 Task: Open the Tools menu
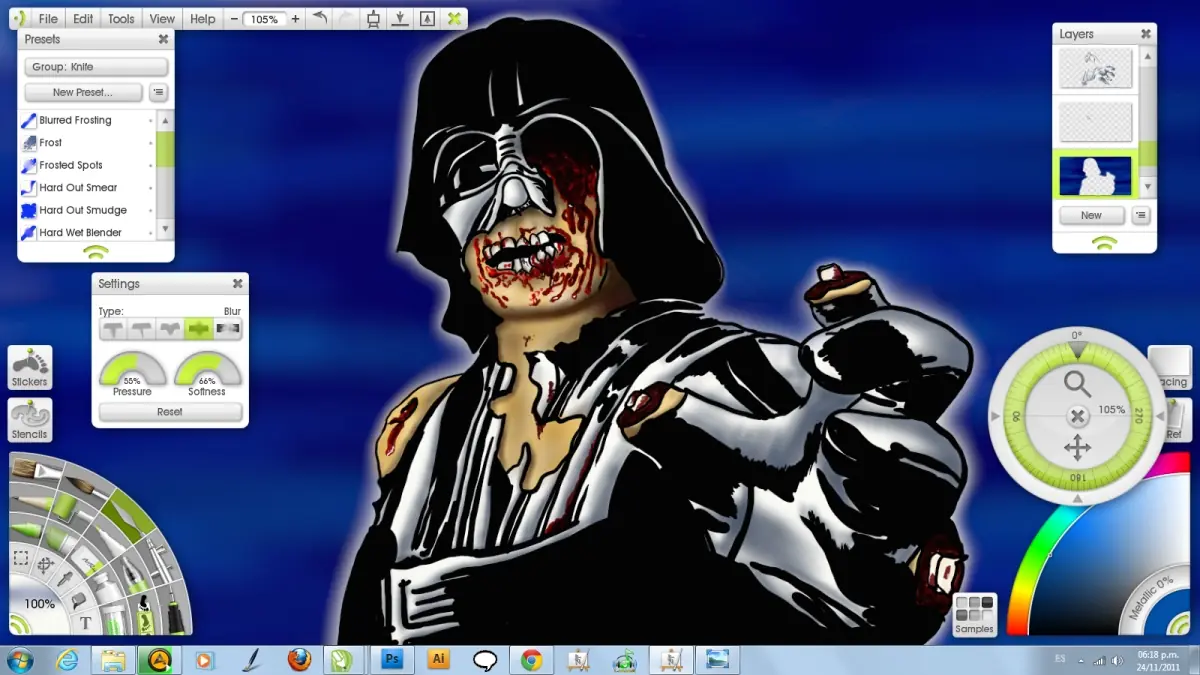point(121,19)
